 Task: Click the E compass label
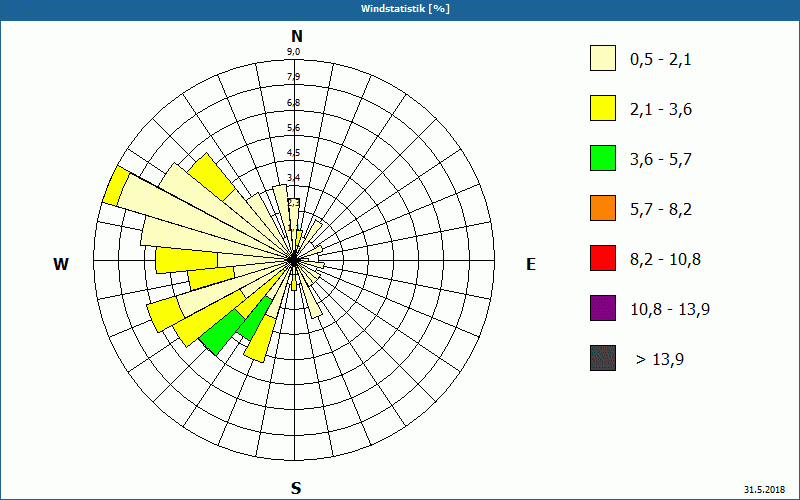[531, 264]
